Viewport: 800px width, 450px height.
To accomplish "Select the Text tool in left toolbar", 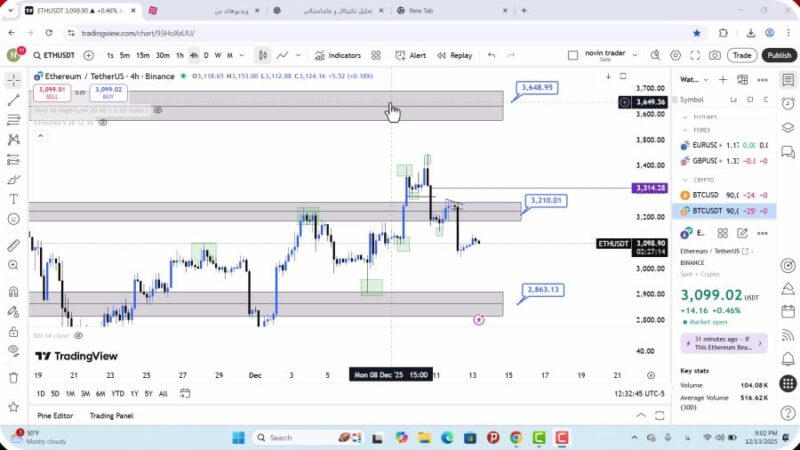I will tap(13, 199).
